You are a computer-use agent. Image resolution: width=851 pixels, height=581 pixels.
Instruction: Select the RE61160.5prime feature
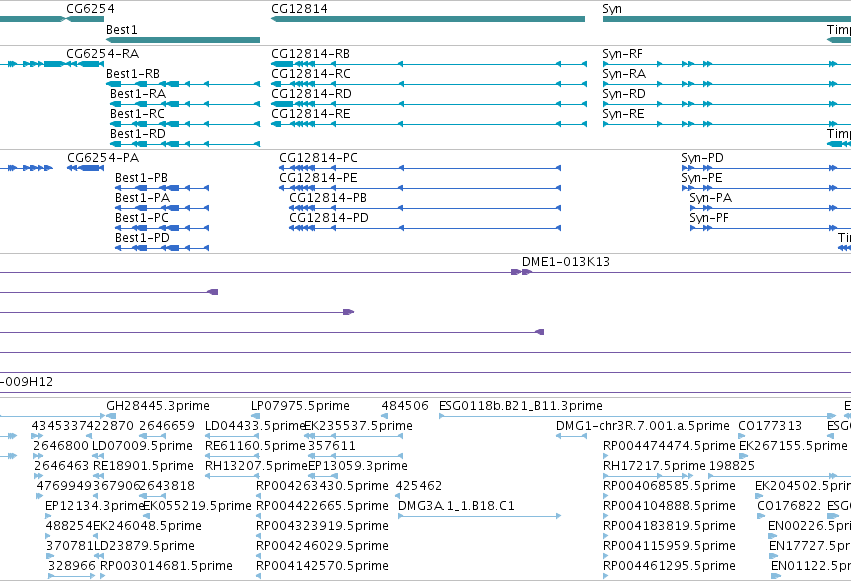[x=255, y=446]
